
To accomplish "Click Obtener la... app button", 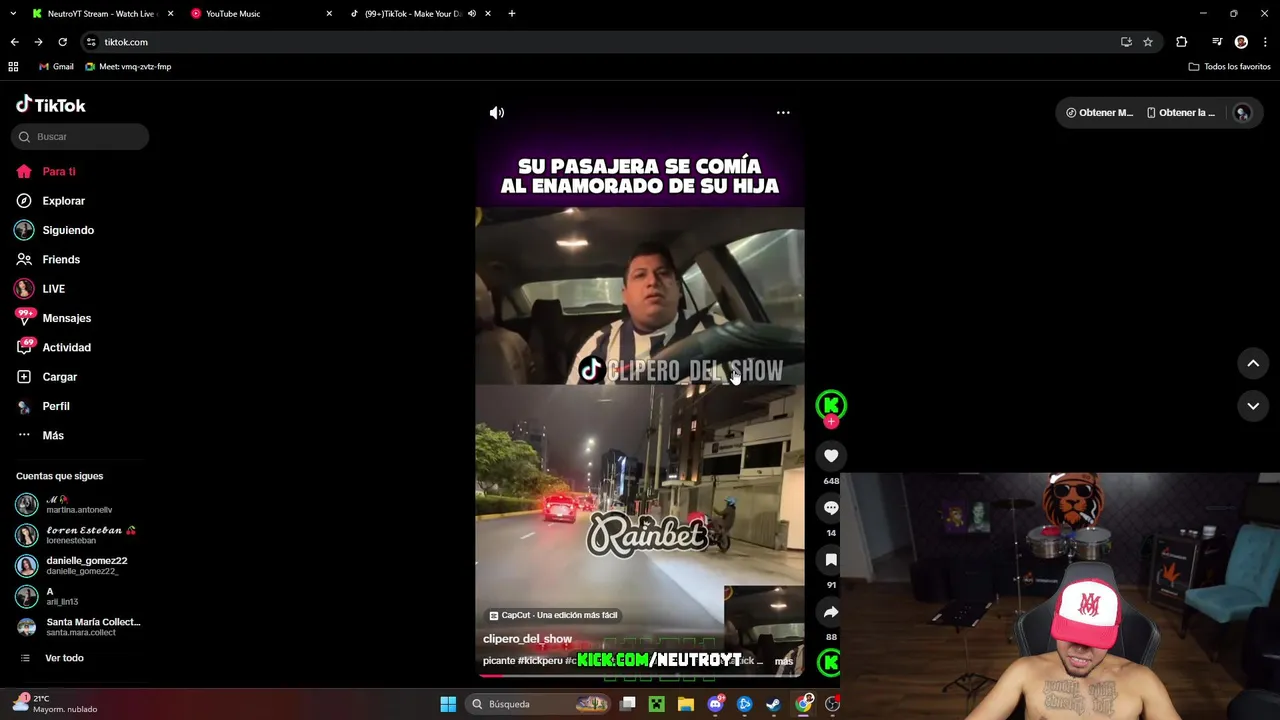I will click(1181, 113).
